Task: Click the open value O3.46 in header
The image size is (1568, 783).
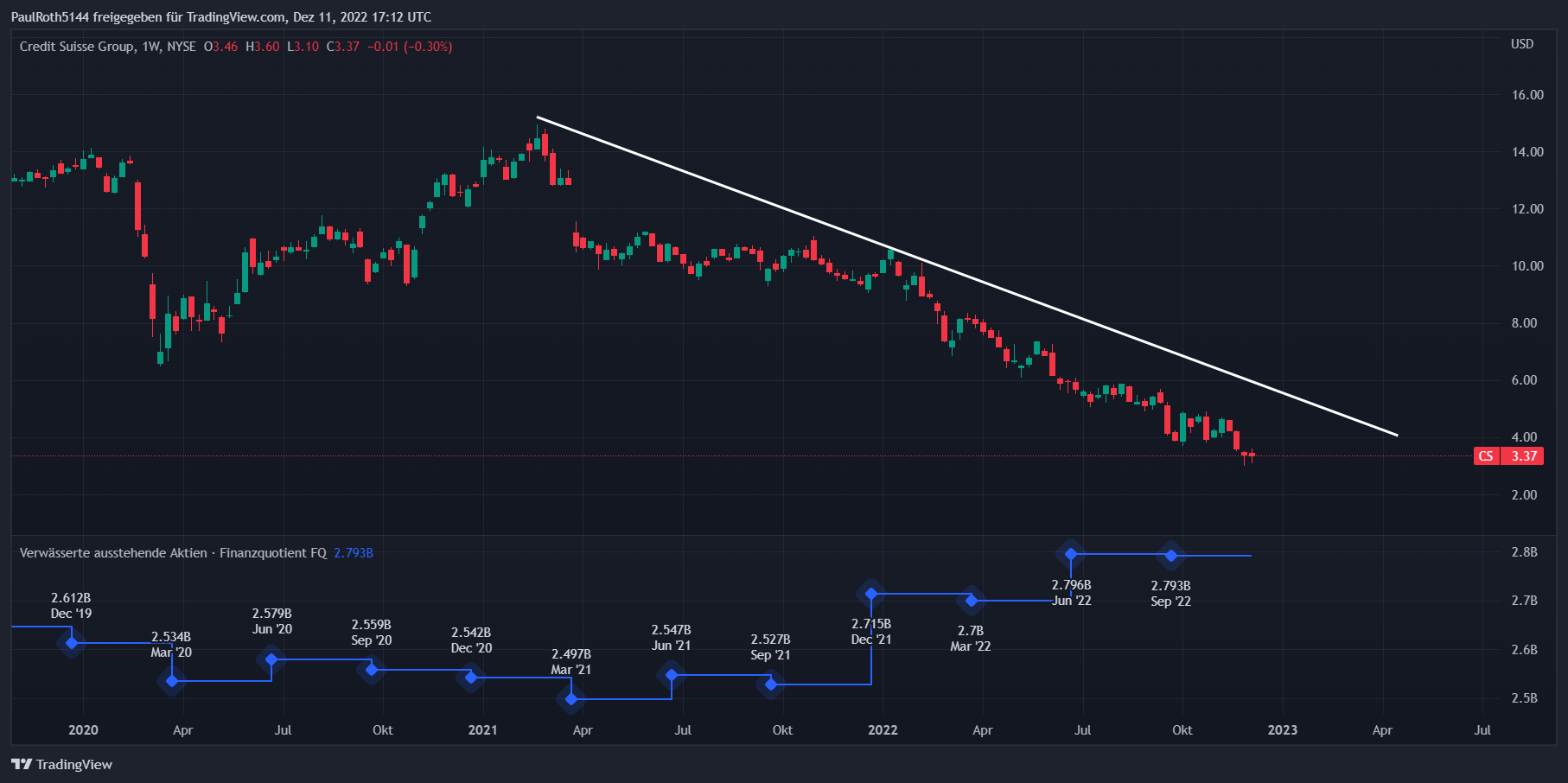Action: point(221,47)
